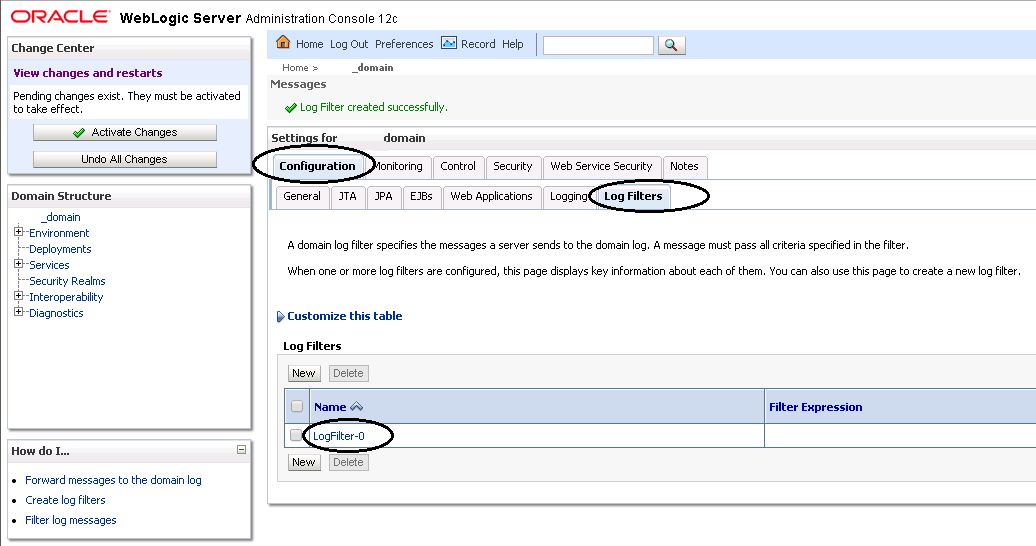Open Security Realms in Domain Structure
This screenshot has width=1036, height=546.
pyautogui.click(x=67, y=282)
